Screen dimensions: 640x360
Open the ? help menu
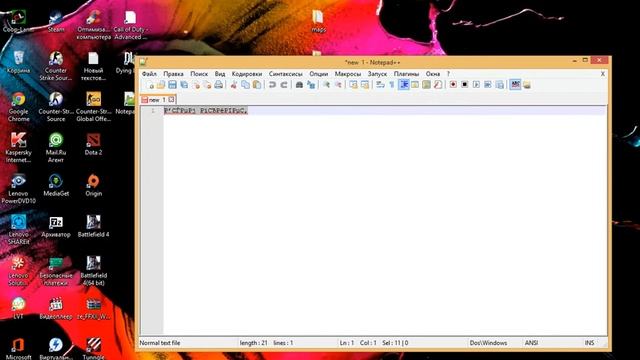click(448, 74)
